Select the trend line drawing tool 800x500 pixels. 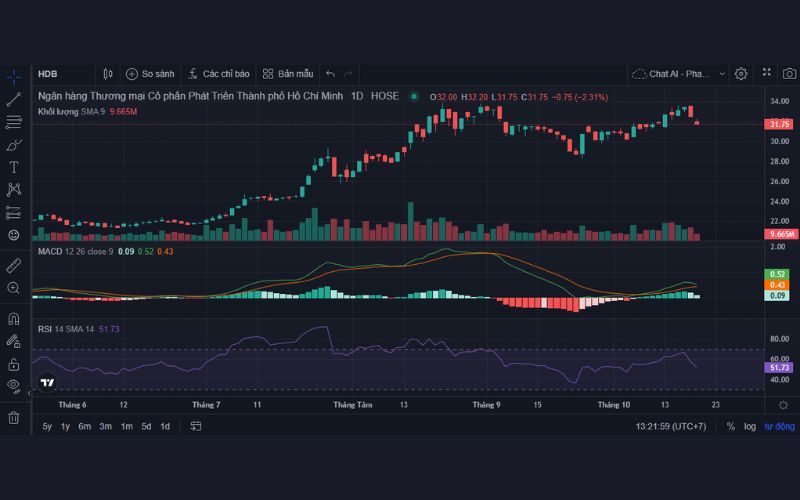click(x=14, y=99)
